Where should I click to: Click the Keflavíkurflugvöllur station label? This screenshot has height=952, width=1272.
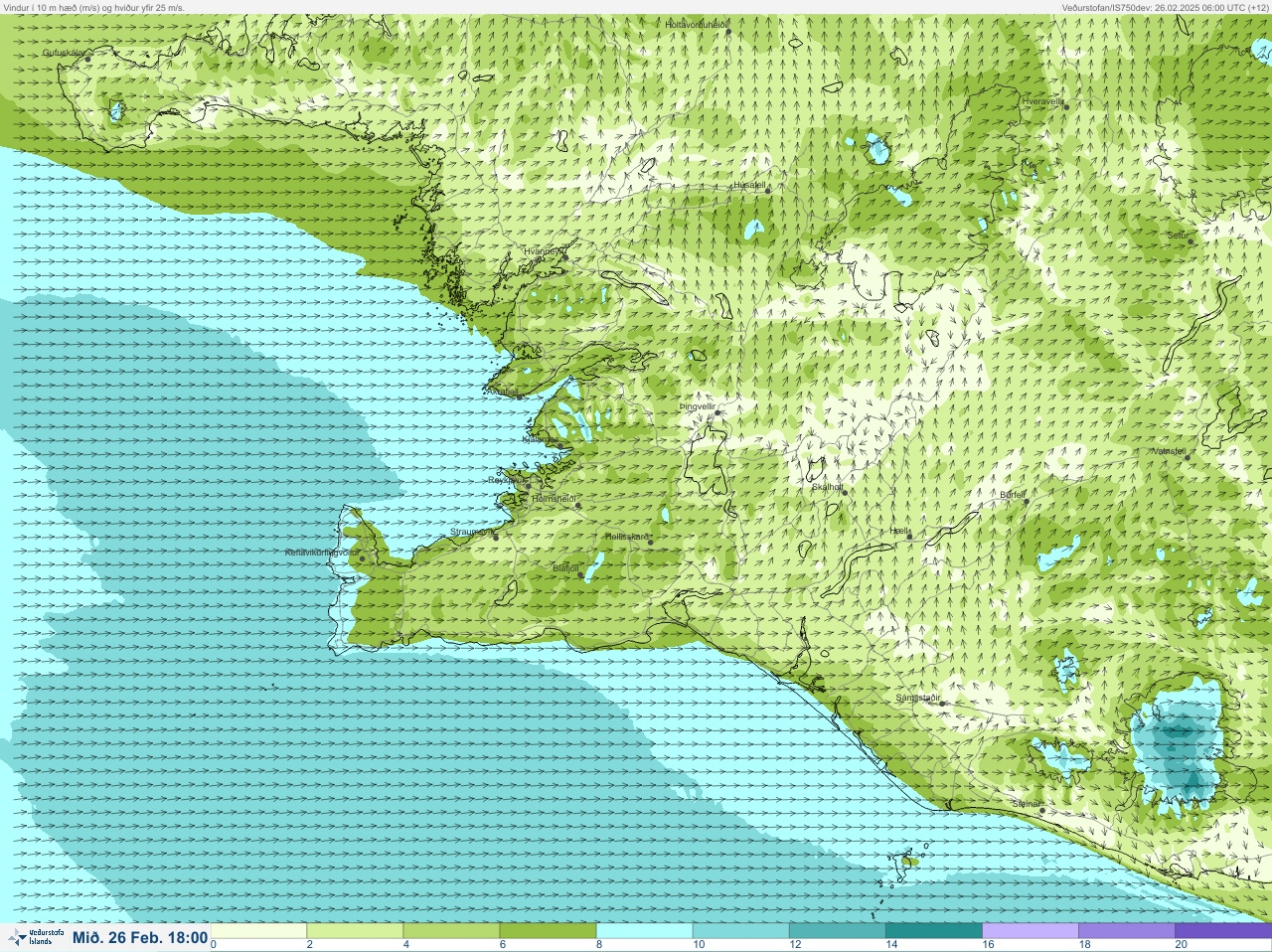click(x=321, y=552)
